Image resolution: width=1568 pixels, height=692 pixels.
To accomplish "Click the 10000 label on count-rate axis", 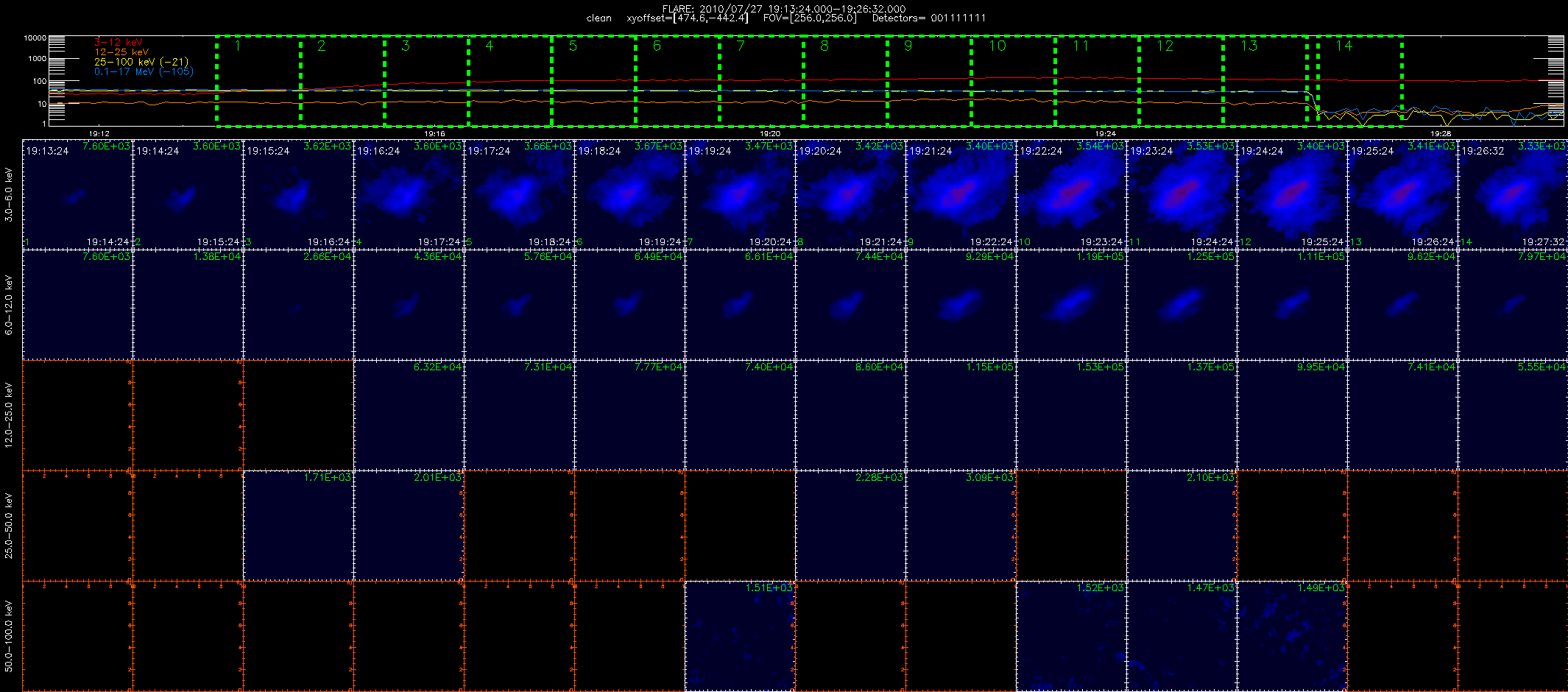I will point(35,38).
